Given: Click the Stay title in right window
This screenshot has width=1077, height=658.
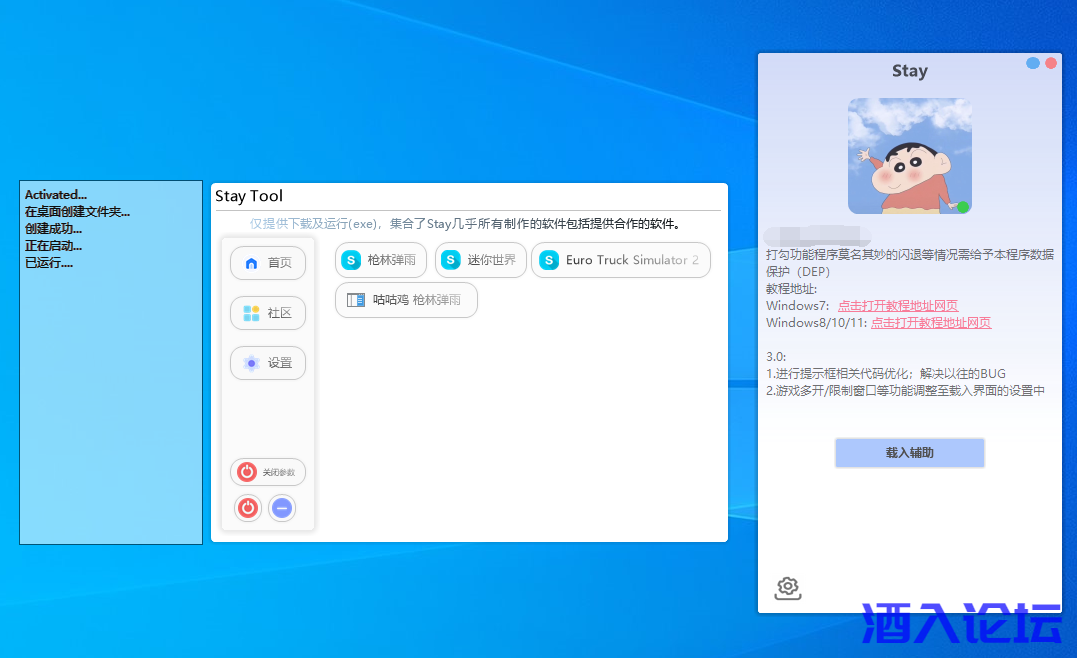Looking at the screenshot, I should click(909, 71).
